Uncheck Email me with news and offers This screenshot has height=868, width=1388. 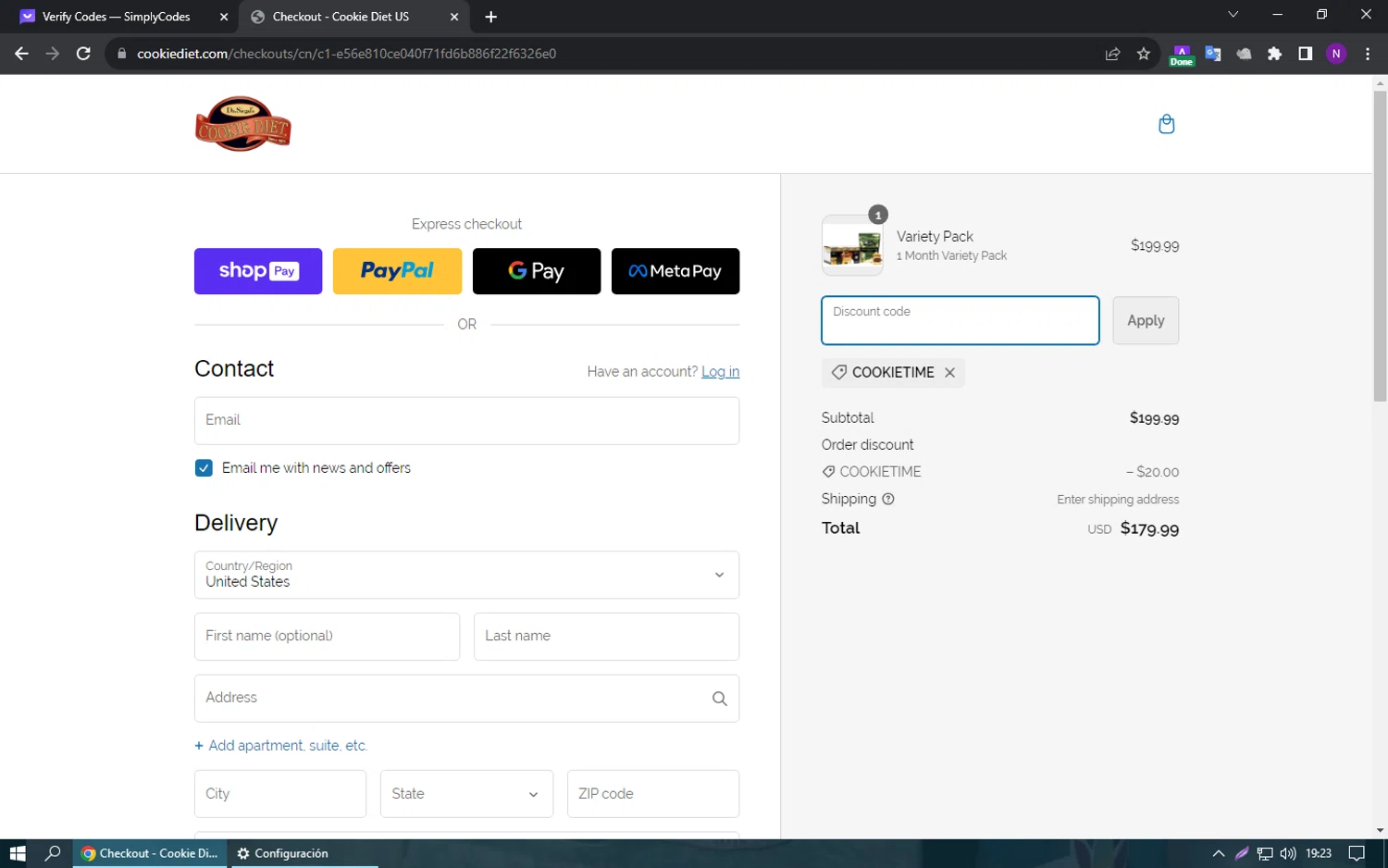[204, 468]
